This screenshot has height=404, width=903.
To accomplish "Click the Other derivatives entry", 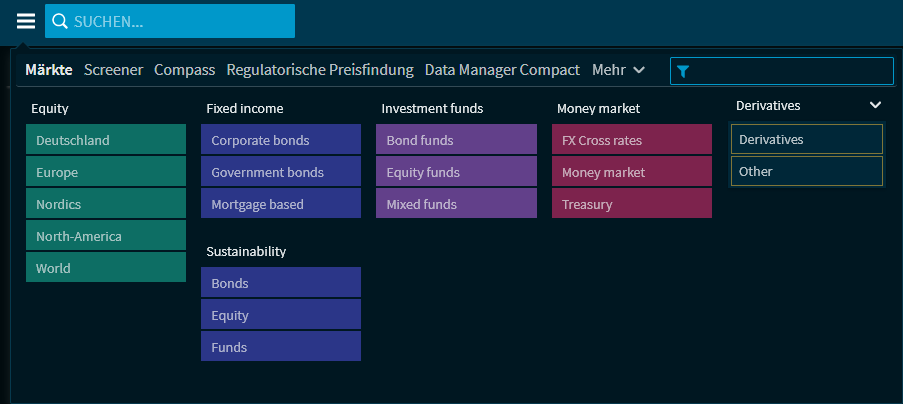I will point(807,171).
